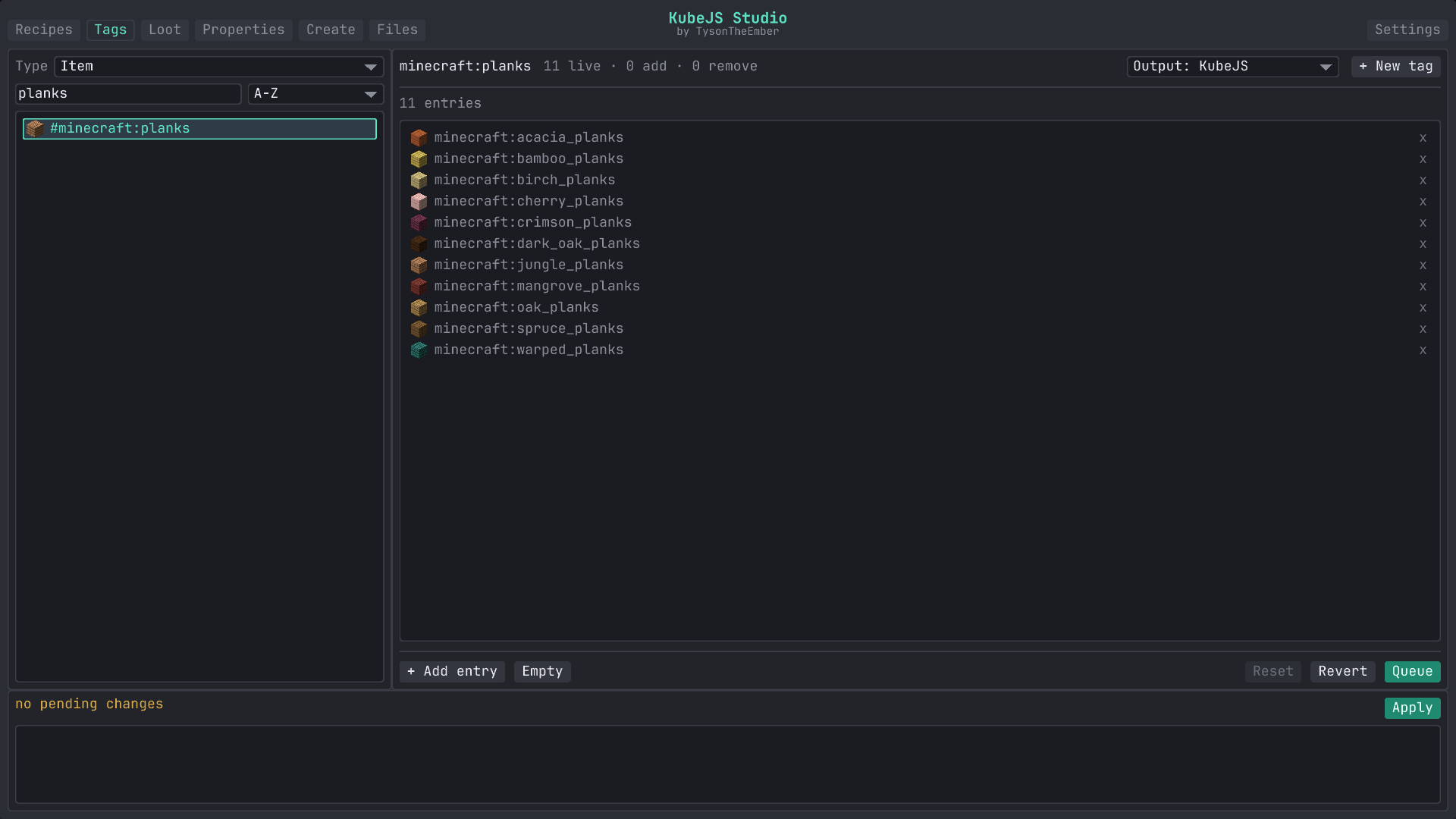Switch to the Create tab
This screenshot has height=819, width=1456.
click(331, 30)
